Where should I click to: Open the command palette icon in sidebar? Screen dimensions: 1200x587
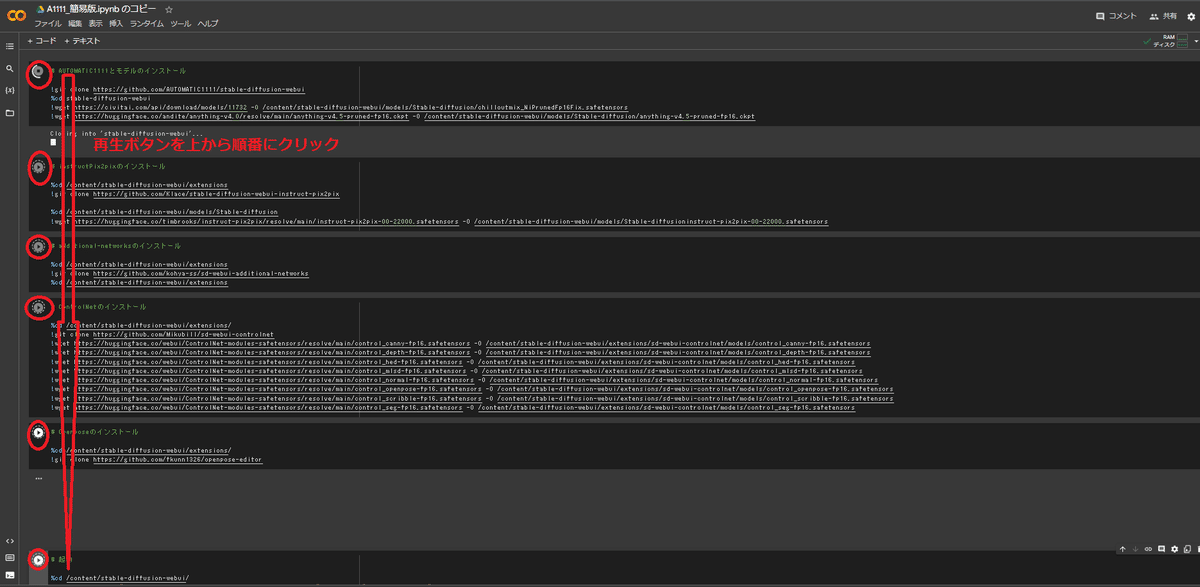coord(10,558)
